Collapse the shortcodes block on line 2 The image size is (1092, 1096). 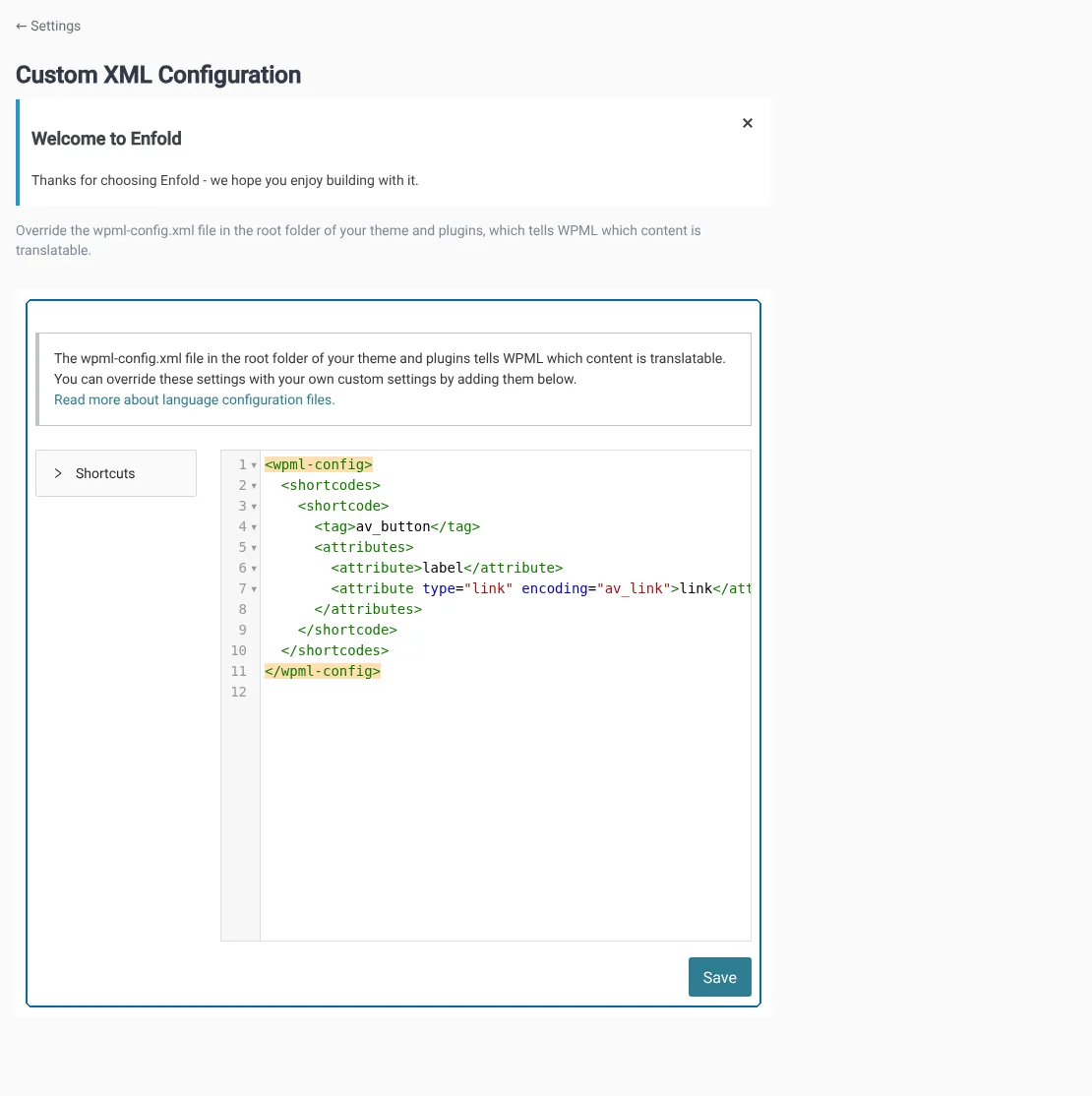point(254,486)
